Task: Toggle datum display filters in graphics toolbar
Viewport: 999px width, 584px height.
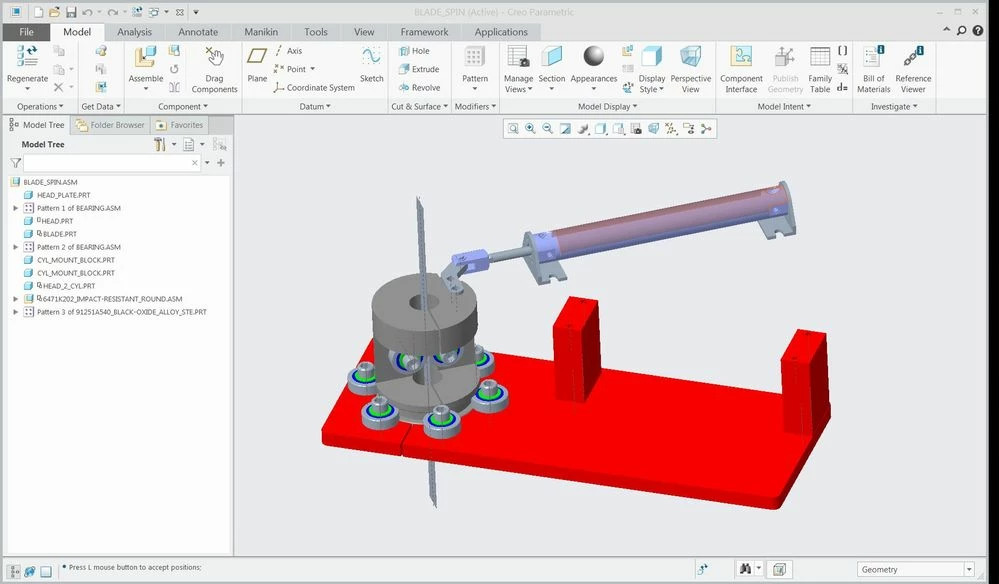Action: (x=671, y=129)
